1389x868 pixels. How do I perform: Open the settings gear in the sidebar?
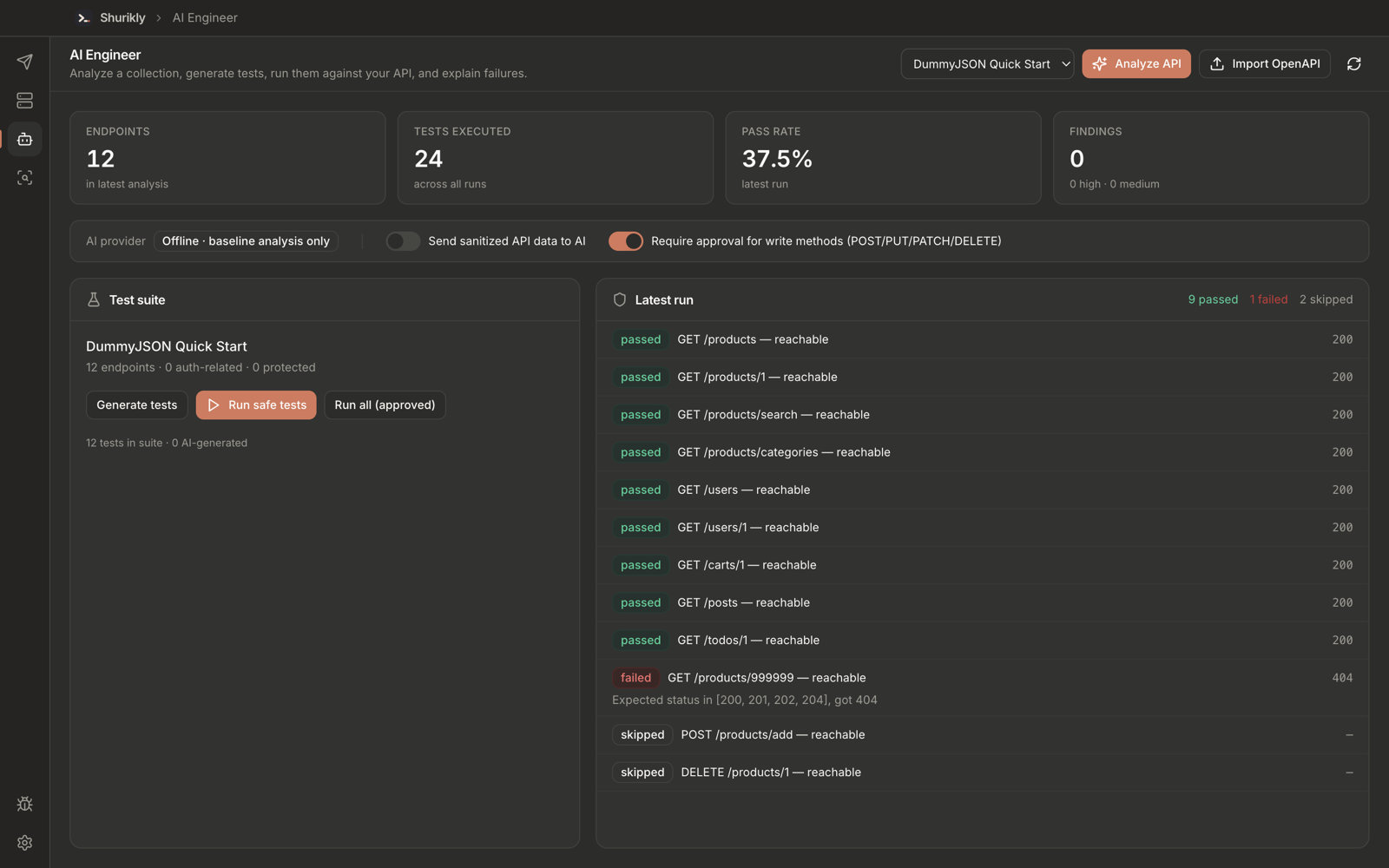[24, 843]
